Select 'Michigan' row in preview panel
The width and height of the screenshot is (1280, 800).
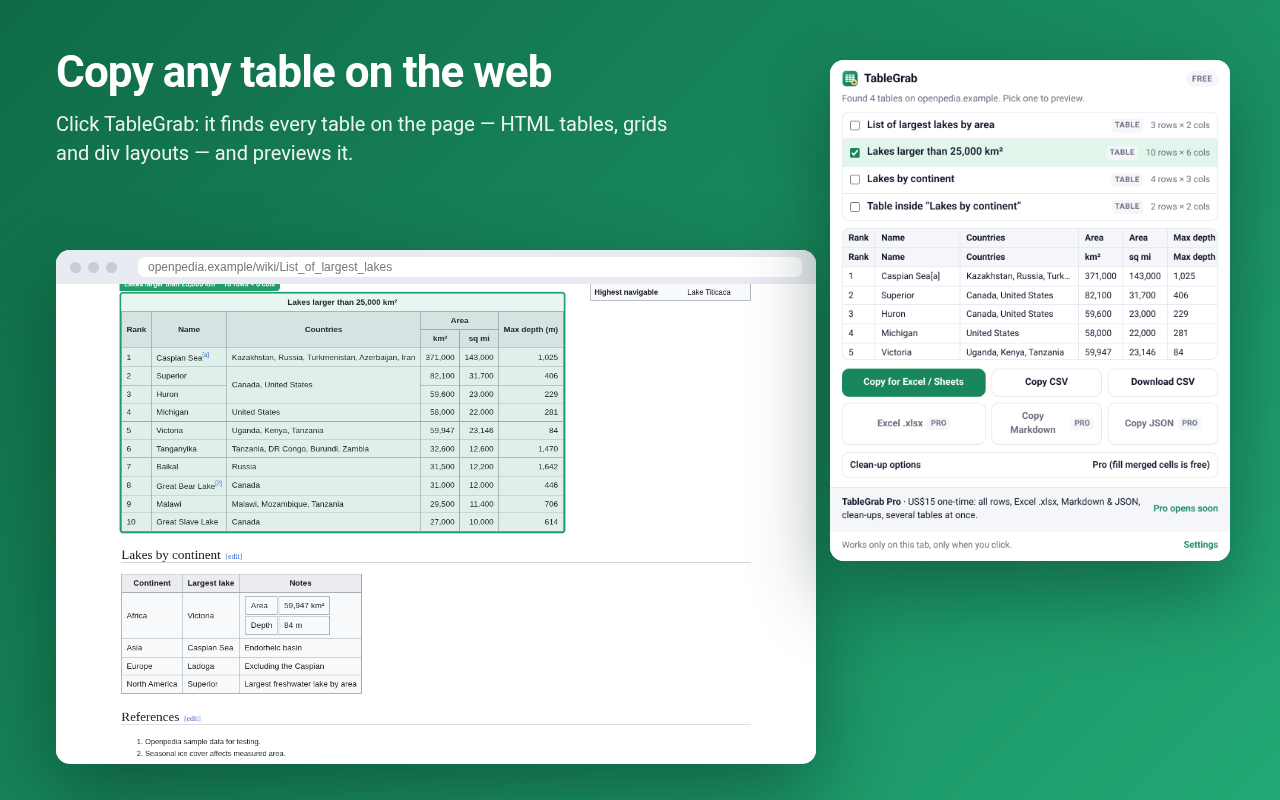click(x=1030, y=333)
